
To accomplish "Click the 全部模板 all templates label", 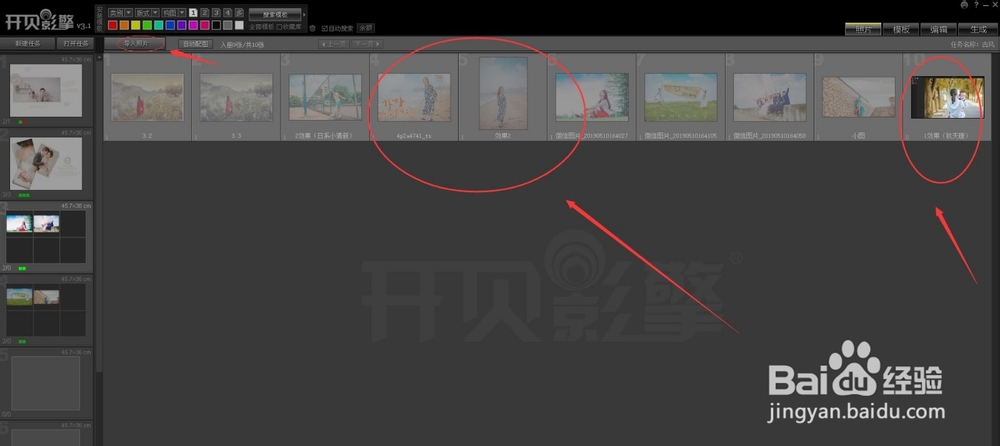I will 261,27.
